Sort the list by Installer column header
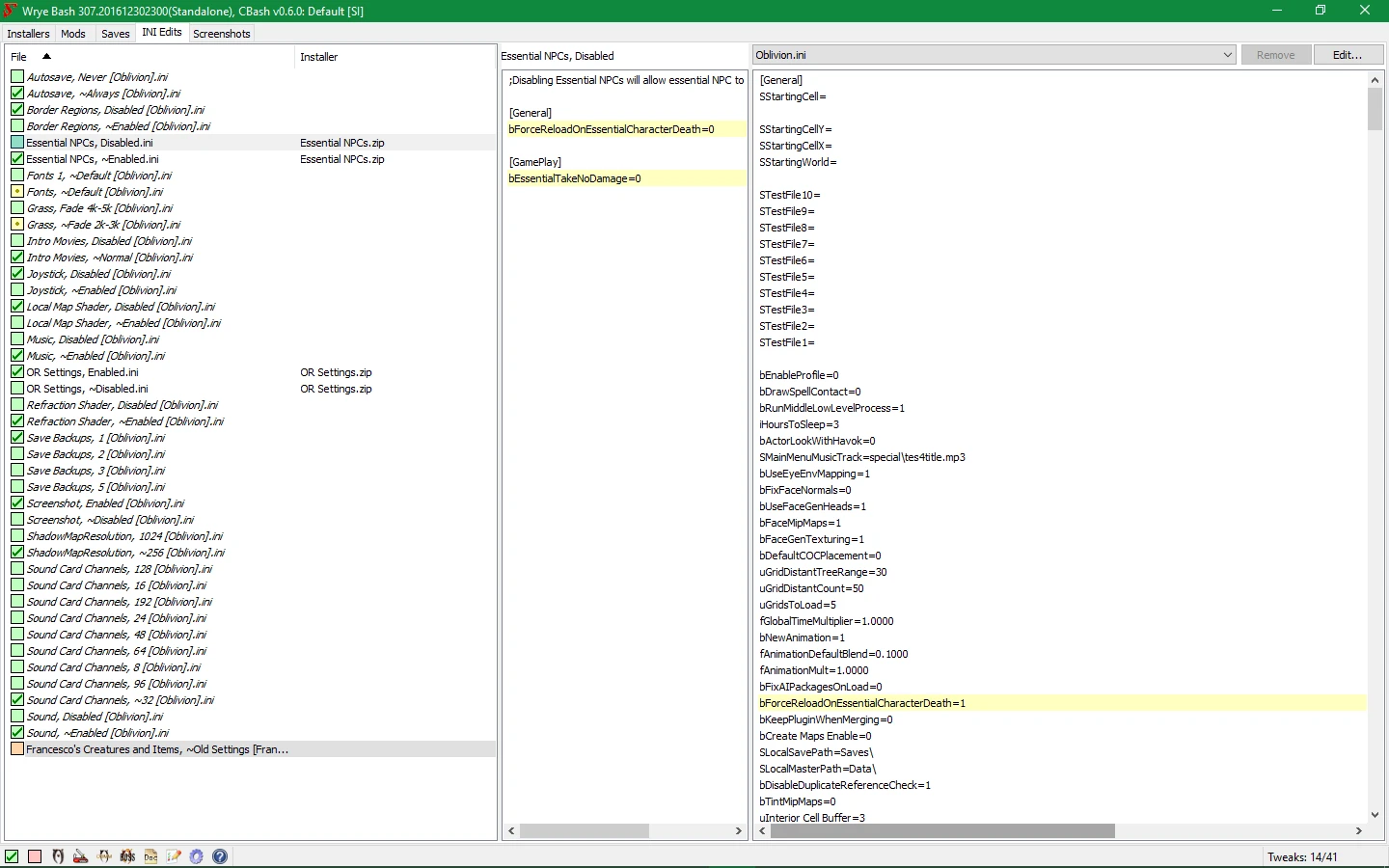Screen dimensions: 1389x868 pyautogui.click(x=395, y=57)
